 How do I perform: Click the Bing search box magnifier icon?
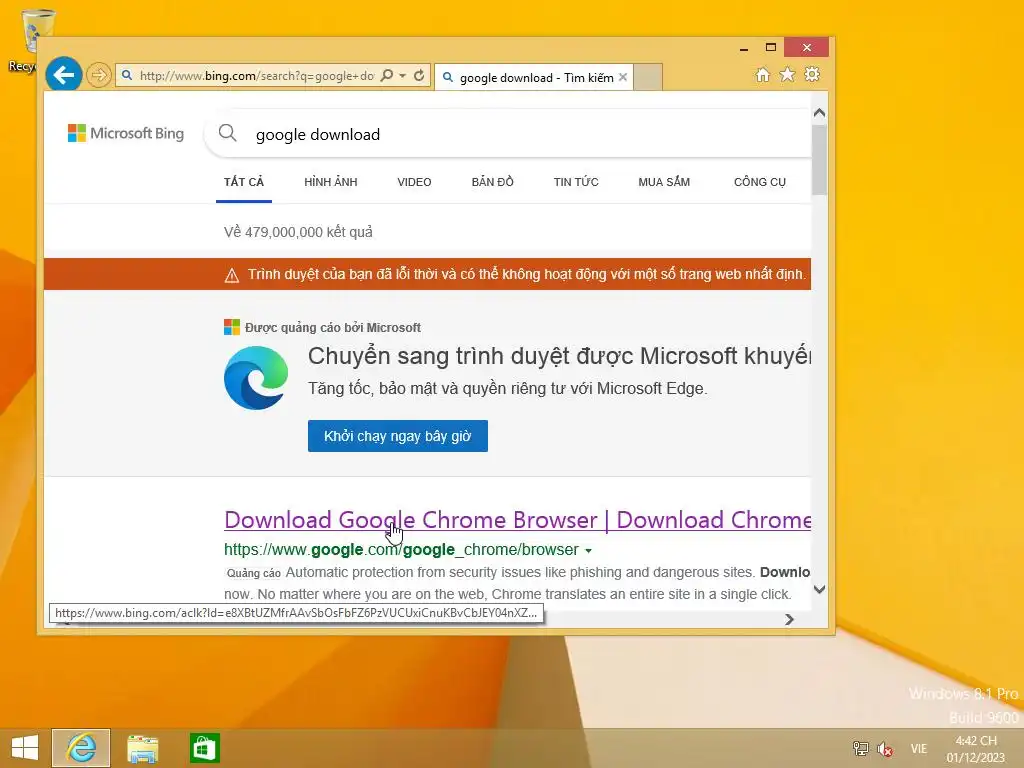tap(227, 133)
